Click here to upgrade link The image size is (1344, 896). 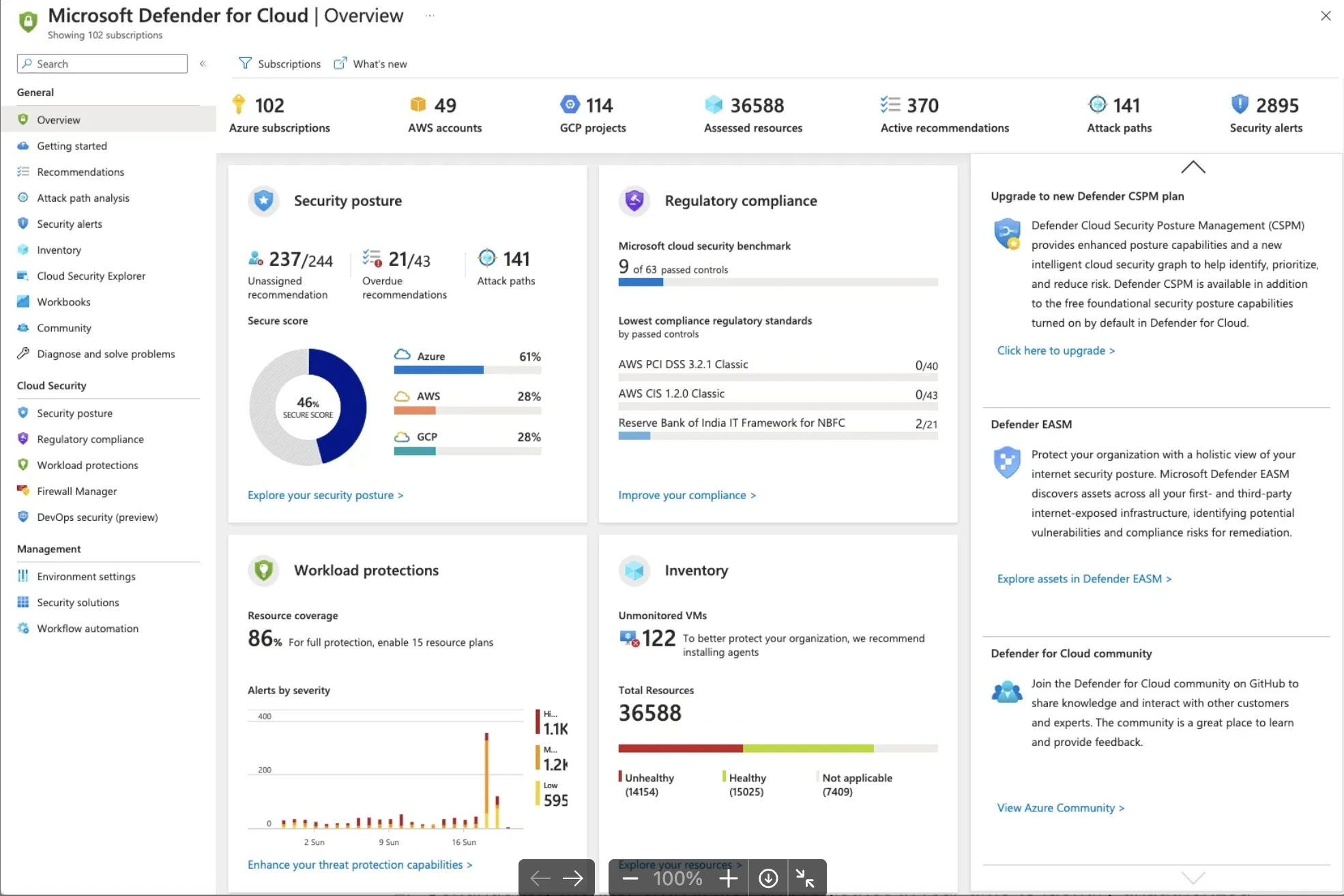click(x=1055, y=350)
